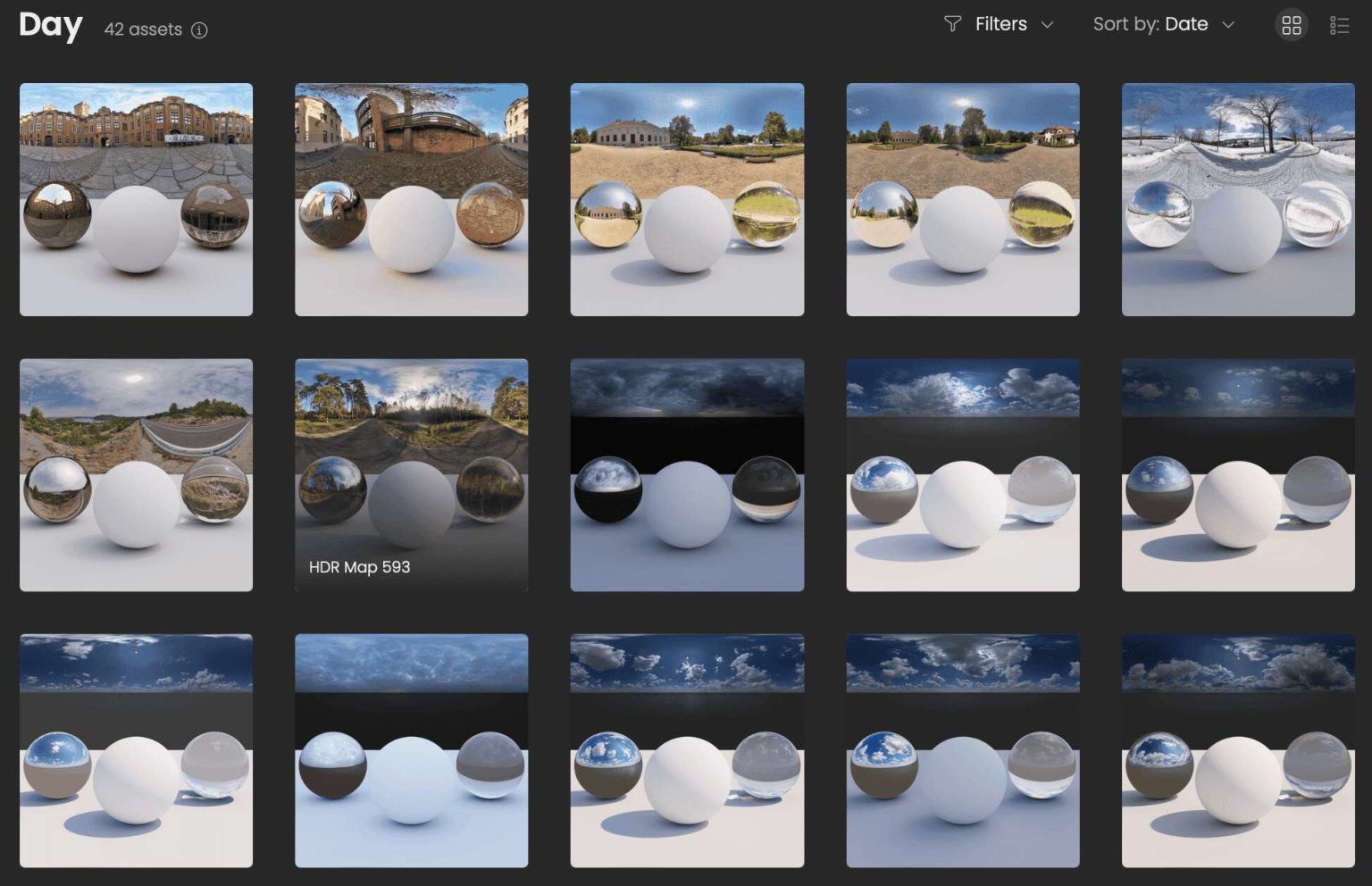The height and width of the screenshot is (886, 1372).
Task: Click the info icon beside 42 assets
Action: 200,30
